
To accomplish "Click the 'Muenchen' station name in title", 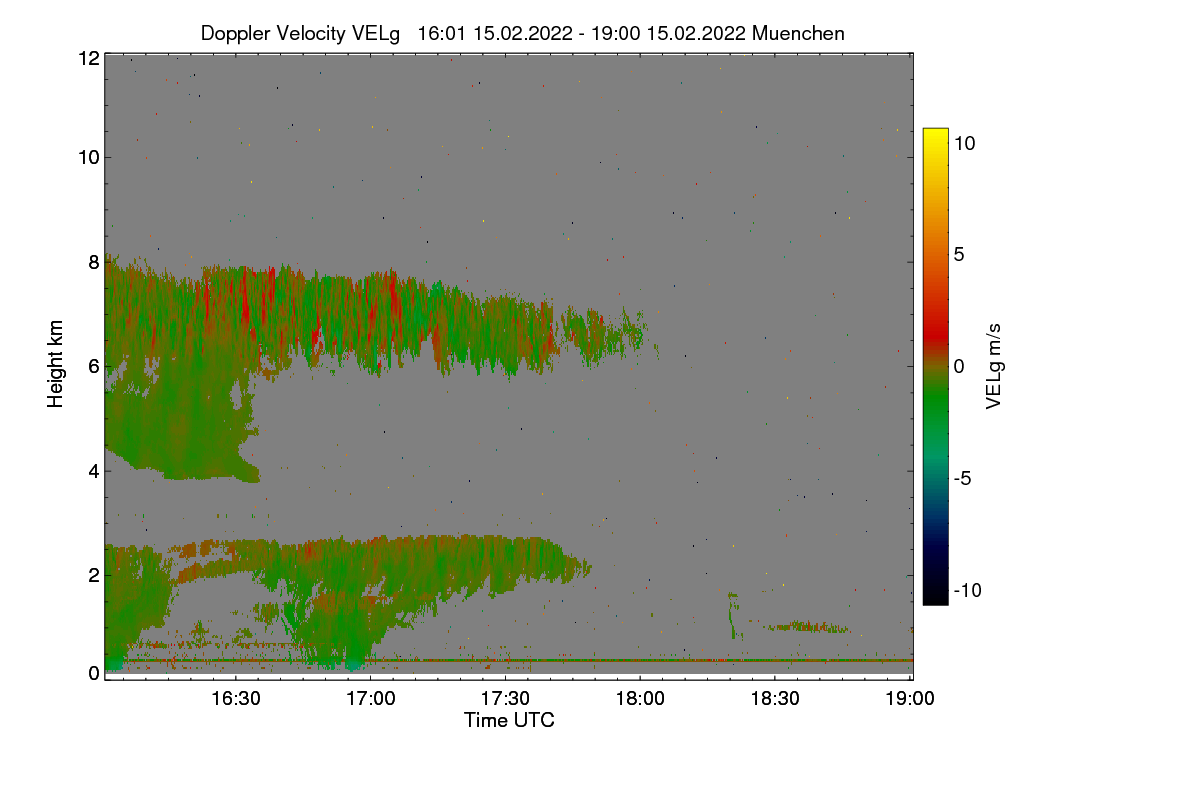I will (798, 33).
